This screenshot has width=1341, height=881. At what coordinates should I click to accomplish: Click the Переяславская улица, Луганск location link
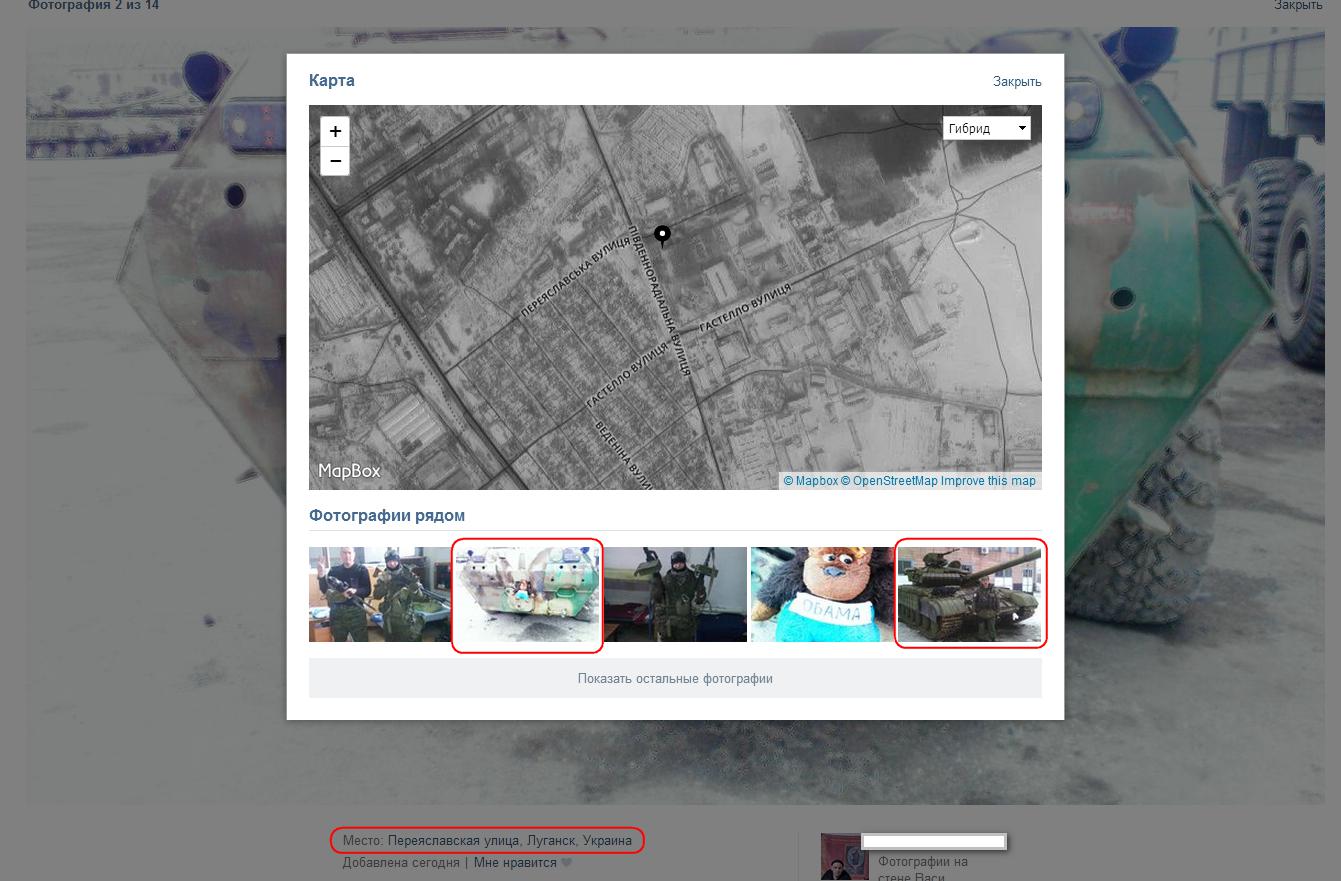[x=509, y=841]
